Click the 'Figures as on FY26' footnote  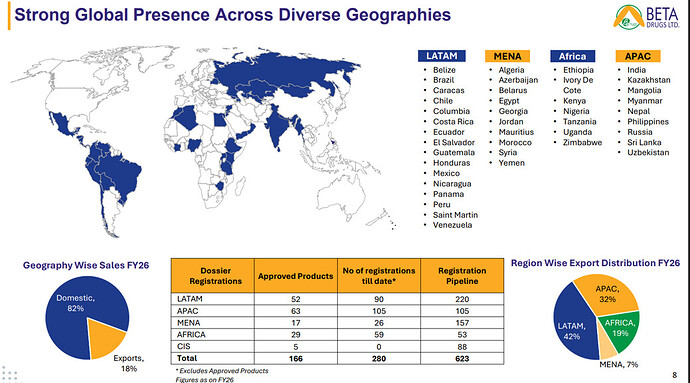click(x=205, y=379)
